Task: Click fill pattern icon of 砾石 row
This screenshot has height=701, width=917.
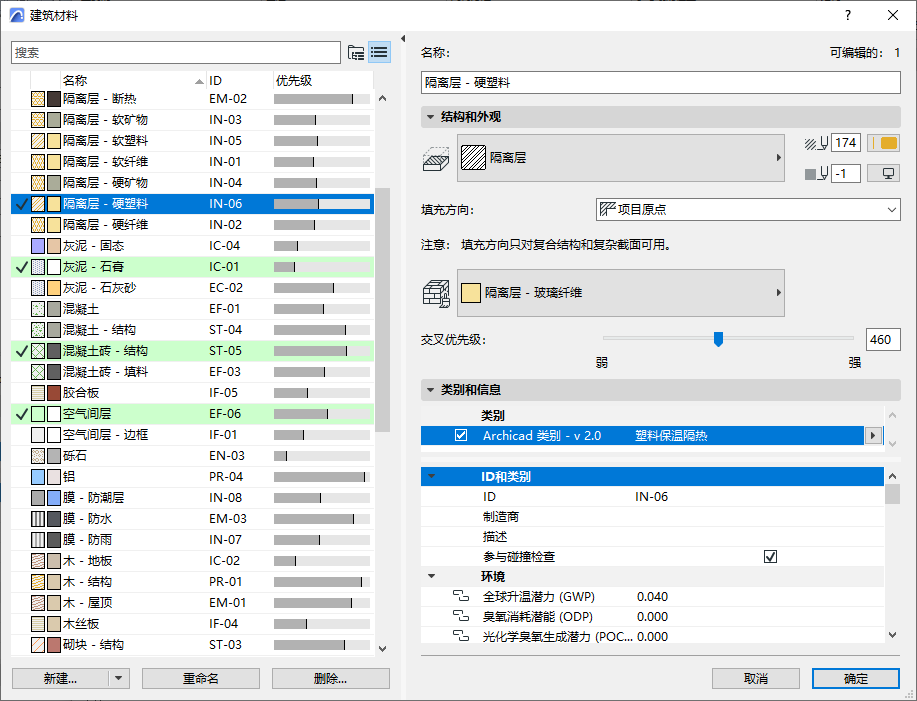Action: point(38,456)
